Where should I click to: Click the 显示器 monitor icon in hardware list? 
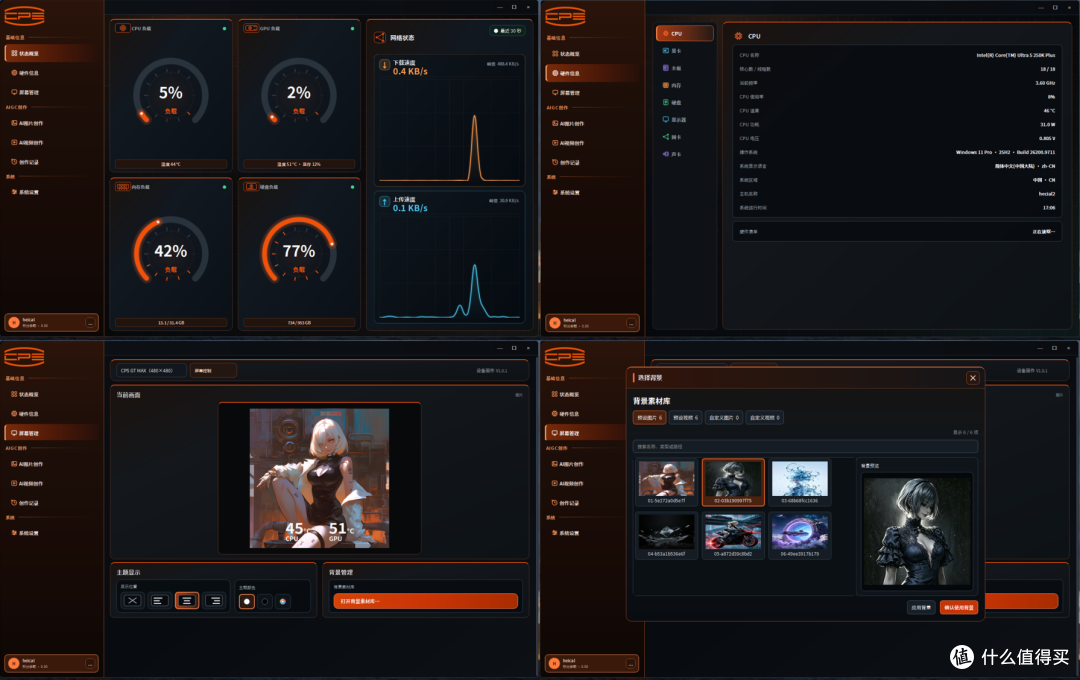[665, 120]
